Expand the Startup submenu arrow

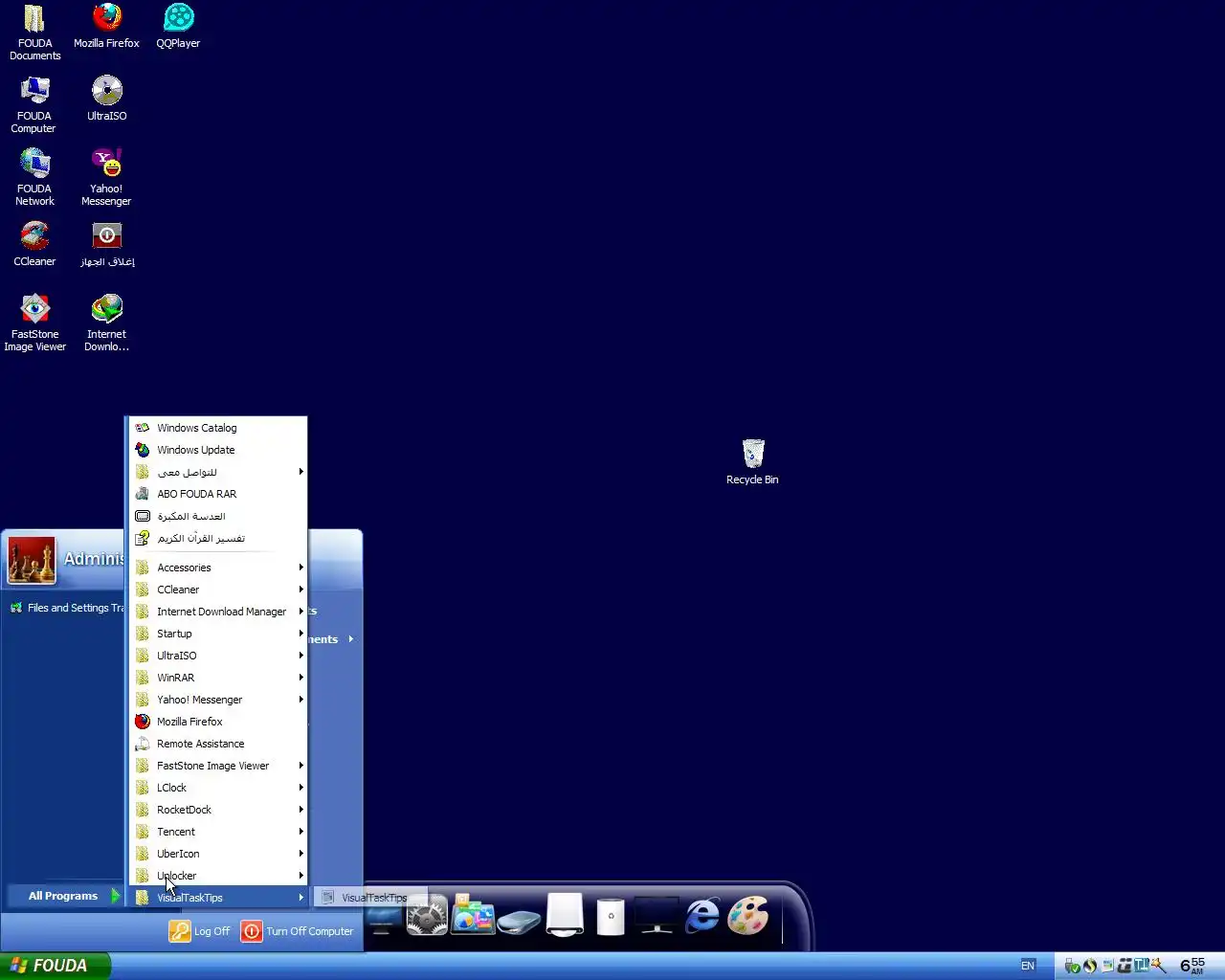301,634
